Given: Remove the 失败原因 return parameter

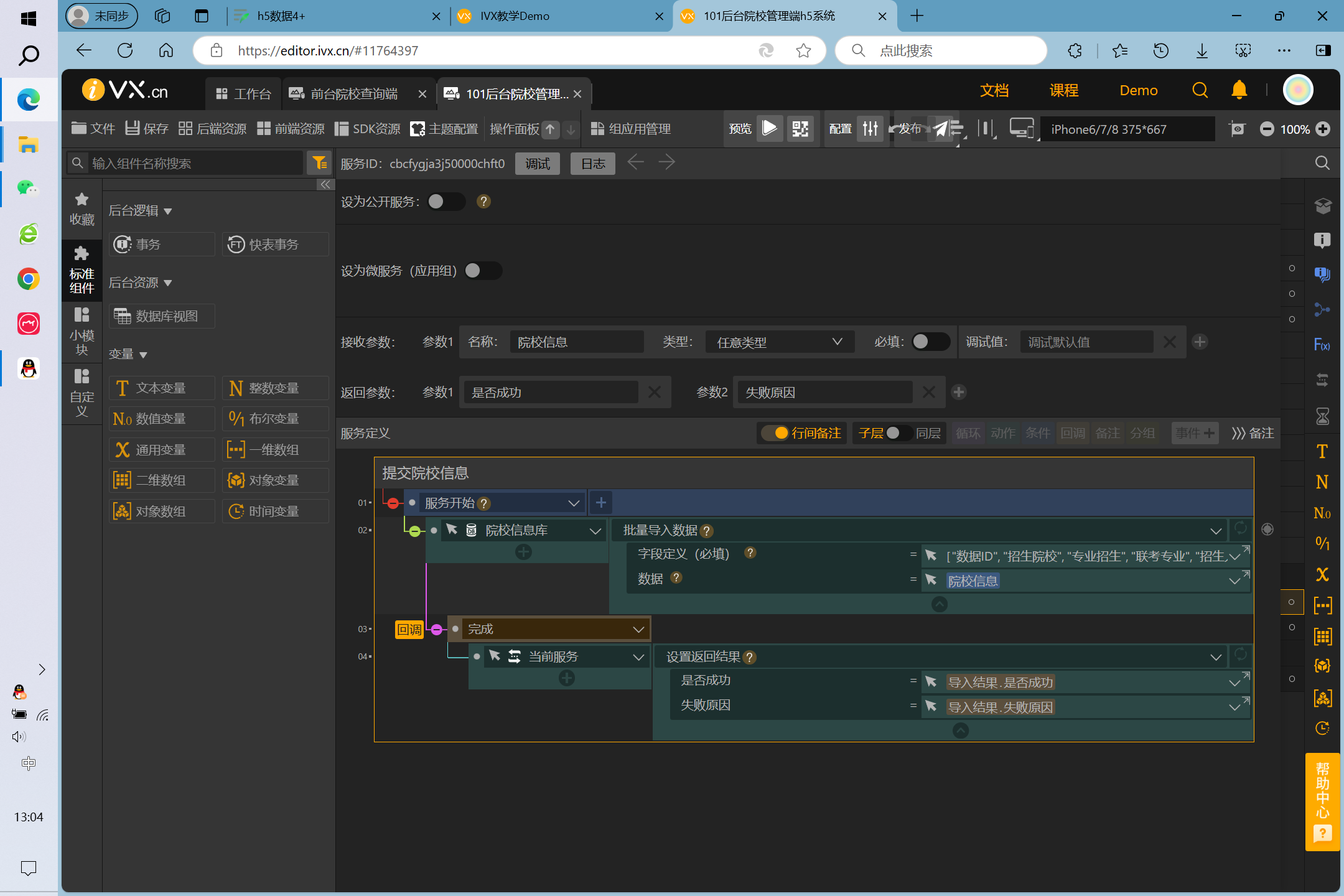Looking at the screenshot, I should click(928, 392).
